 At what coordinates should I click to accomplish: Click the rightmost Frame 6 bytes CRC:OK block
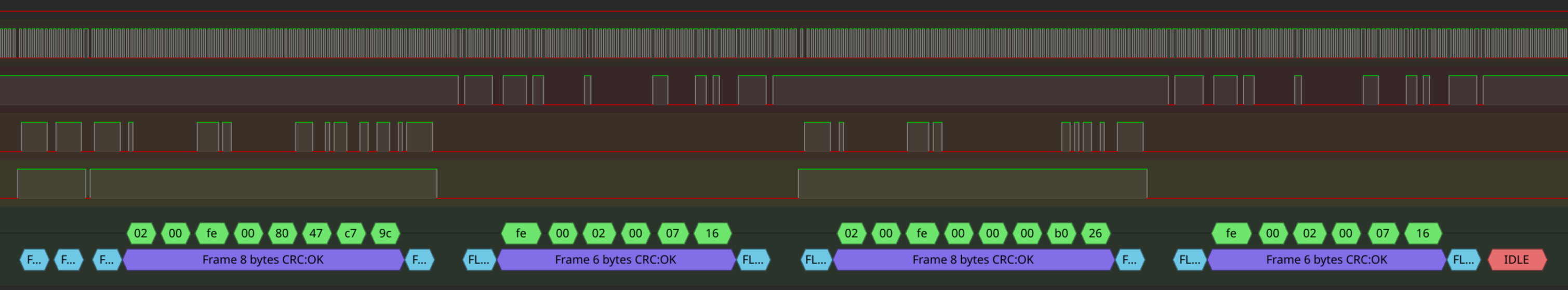tap(1326, 259)
